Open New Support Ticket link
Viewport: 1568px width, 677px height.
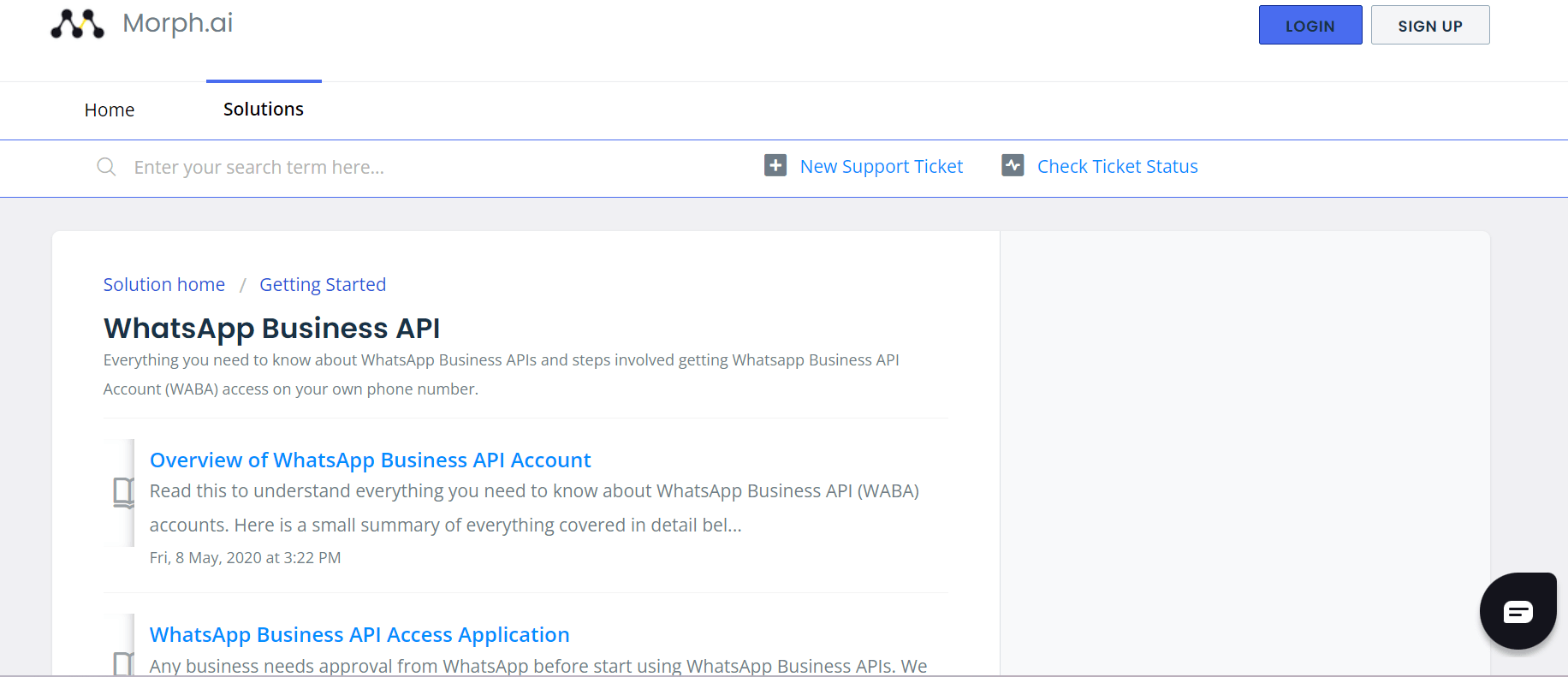click(882, 166)
